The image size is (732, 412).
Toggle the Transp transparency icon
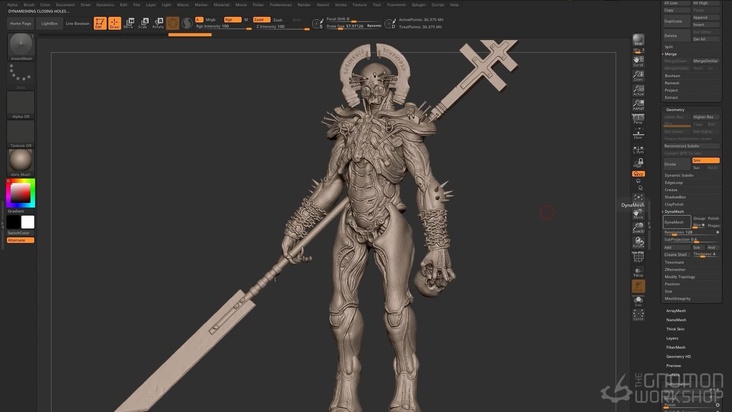638,272
